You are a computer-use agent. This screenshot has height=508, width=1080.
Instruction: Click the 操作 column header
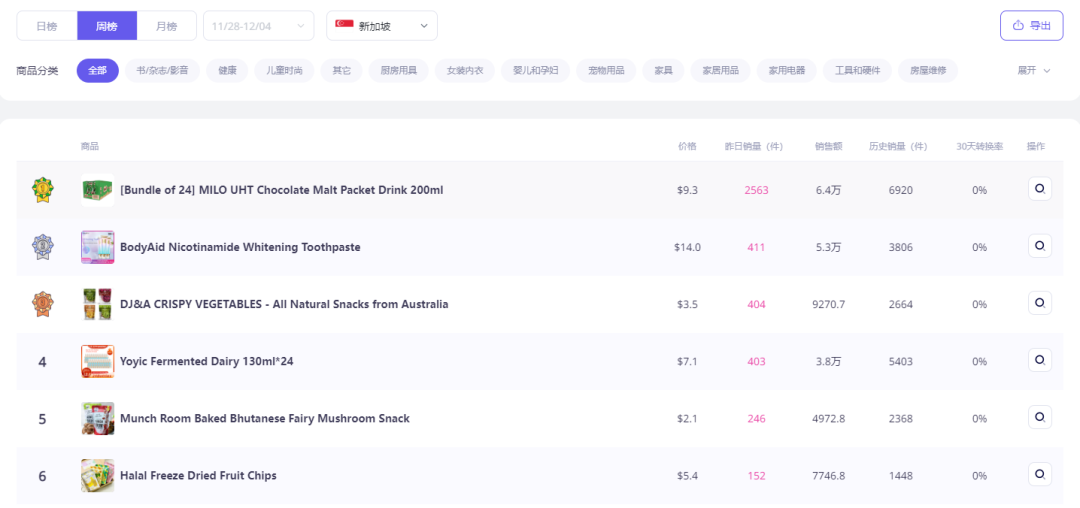1036,147
